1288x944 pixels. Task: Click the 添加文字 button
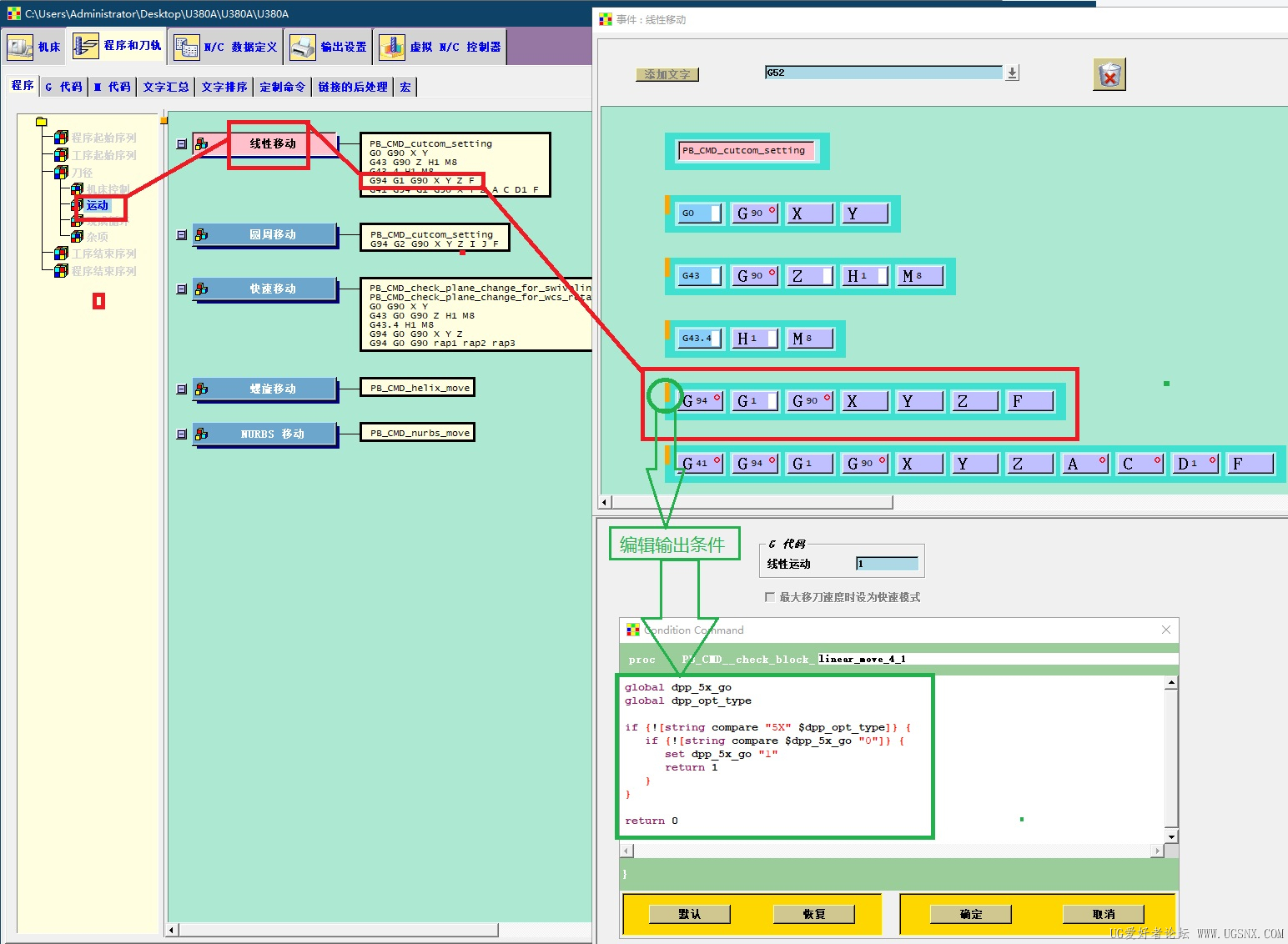[667, 74]
